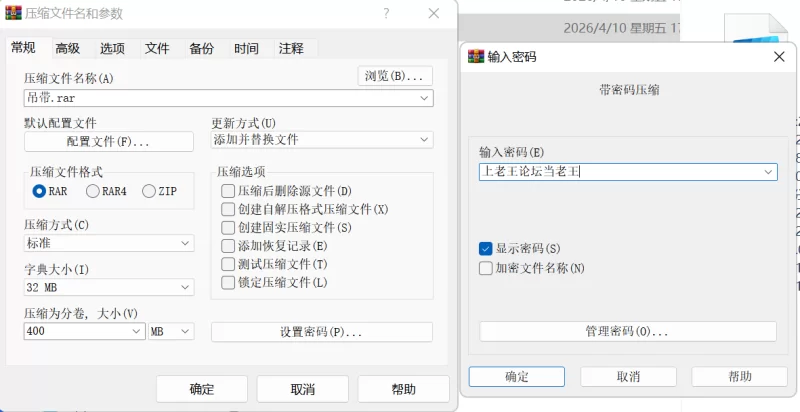Screen dimensions: 800x412
Task: Click the WinRAR icon in the 输入密码 title bar
Action: (x=476, y=57)
